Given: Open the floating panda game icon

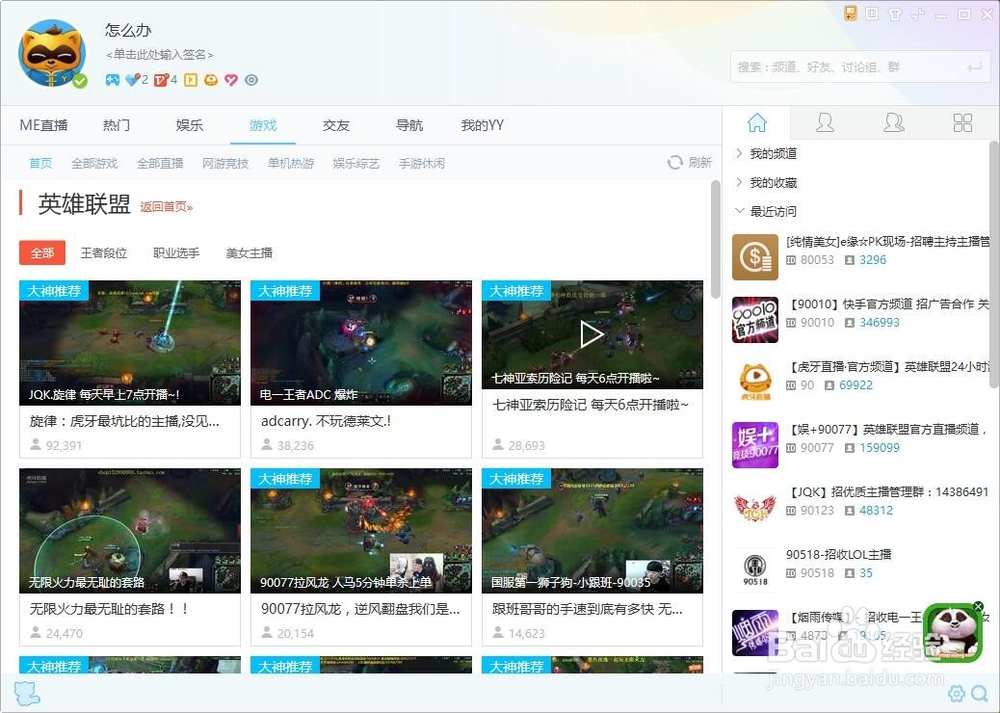Looking at the screenshot, I should coord(952,632).
